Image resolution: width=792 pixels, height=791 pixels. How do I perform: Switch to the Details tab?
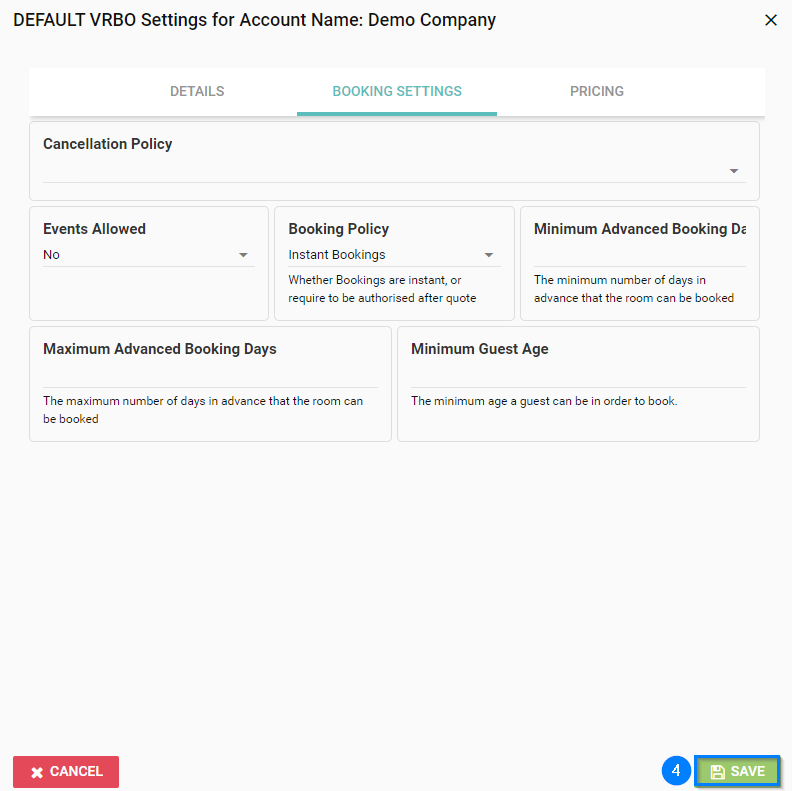[x=197, y=91]
